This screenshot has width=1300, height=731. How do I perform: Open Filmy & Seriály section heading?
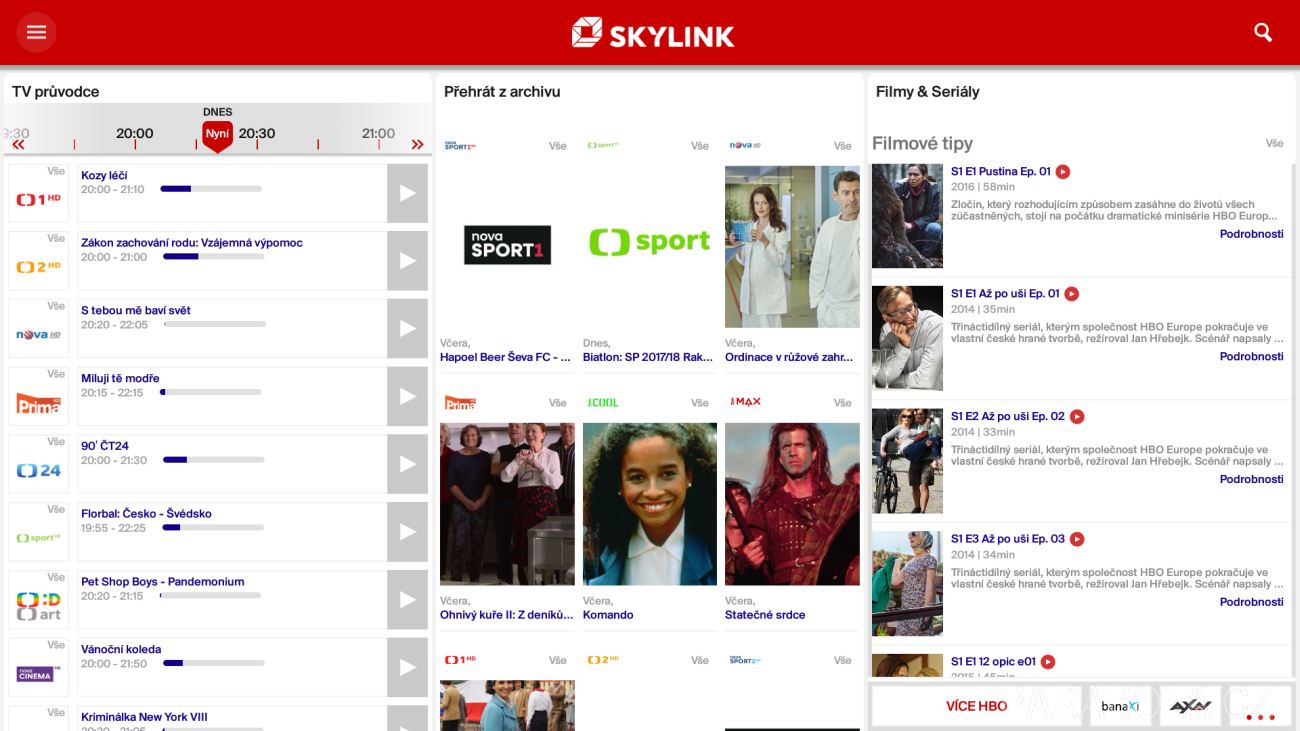tap(927, 91)
